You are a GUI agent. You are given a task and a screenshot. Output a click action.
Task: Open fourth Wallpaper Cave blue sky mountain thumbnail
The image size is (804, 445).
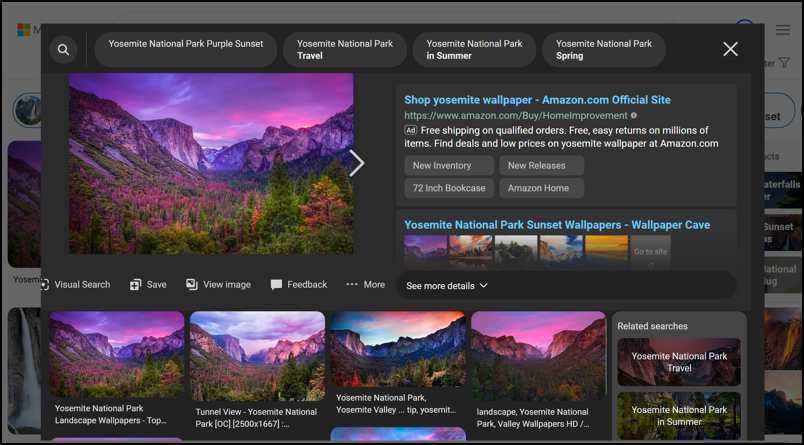561,252
